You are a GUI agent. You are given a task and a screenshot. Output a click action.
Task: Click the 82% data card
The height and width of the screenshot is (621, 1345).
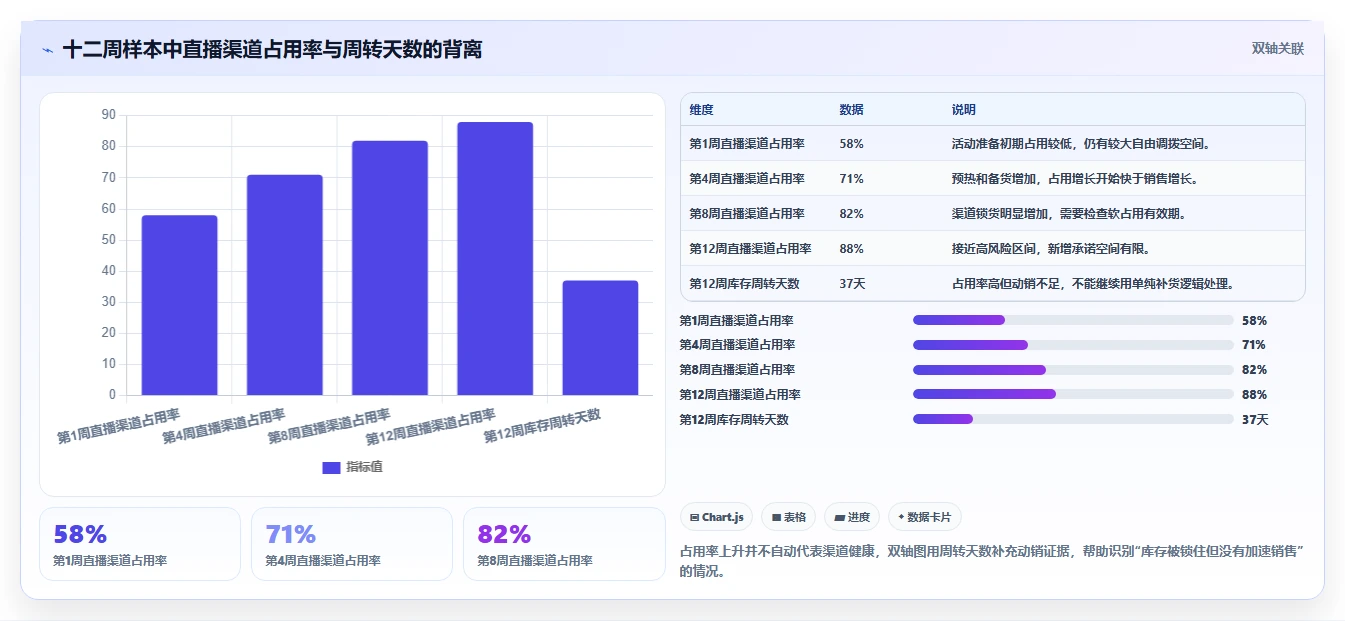click(564, 544)
